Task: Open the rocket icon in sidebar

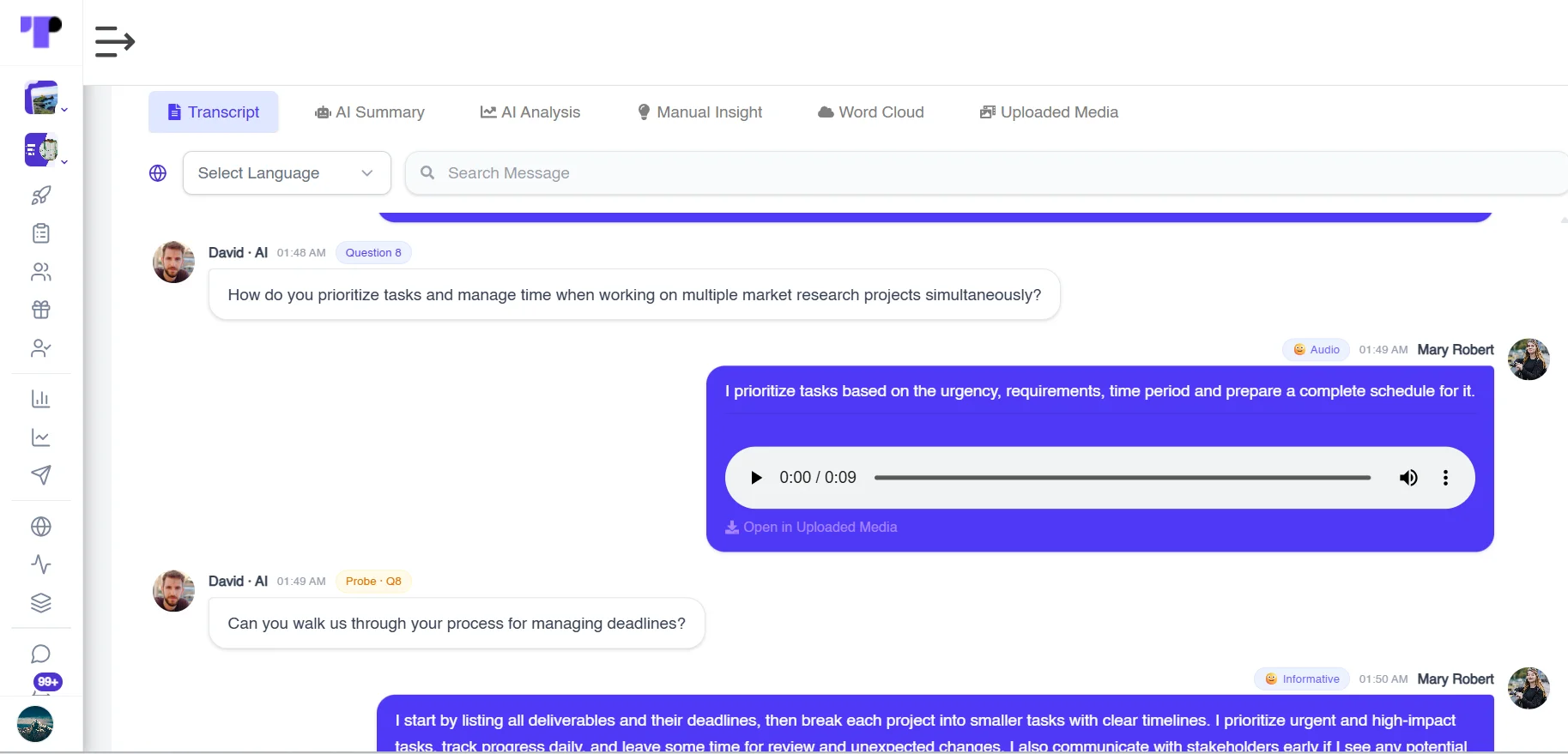Action: (41, 196)
